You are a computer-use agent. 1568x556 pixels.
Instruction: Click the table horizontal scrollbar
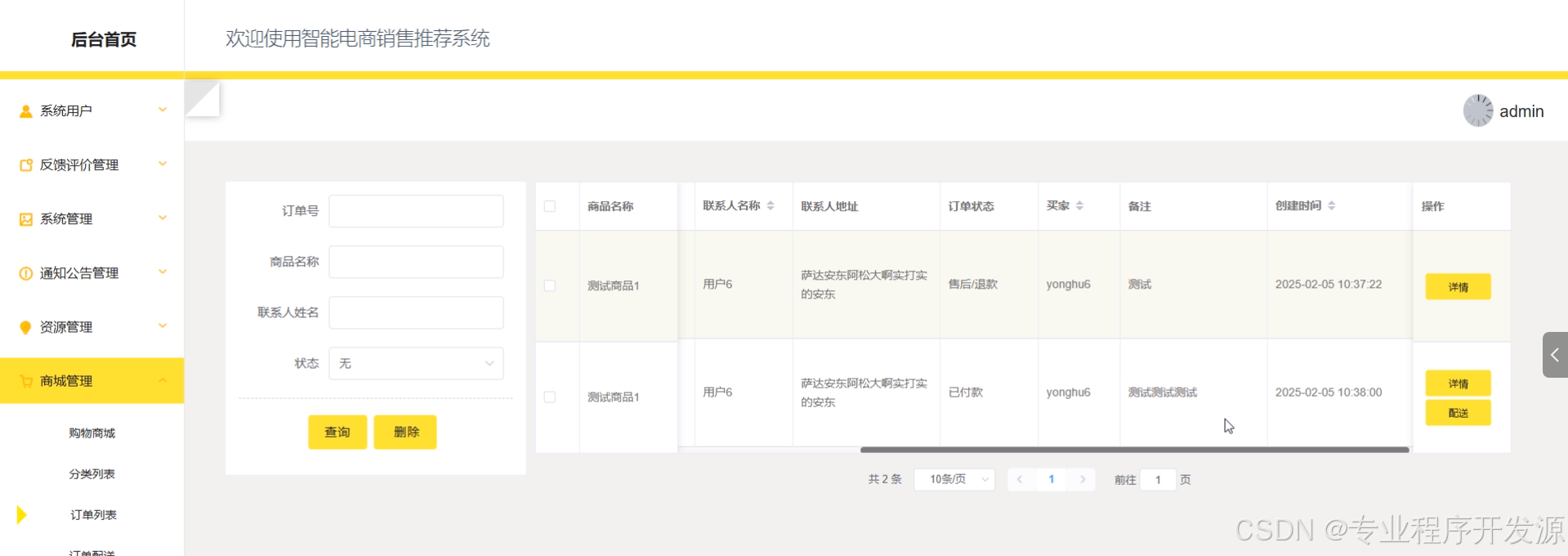coord(1134,450)
